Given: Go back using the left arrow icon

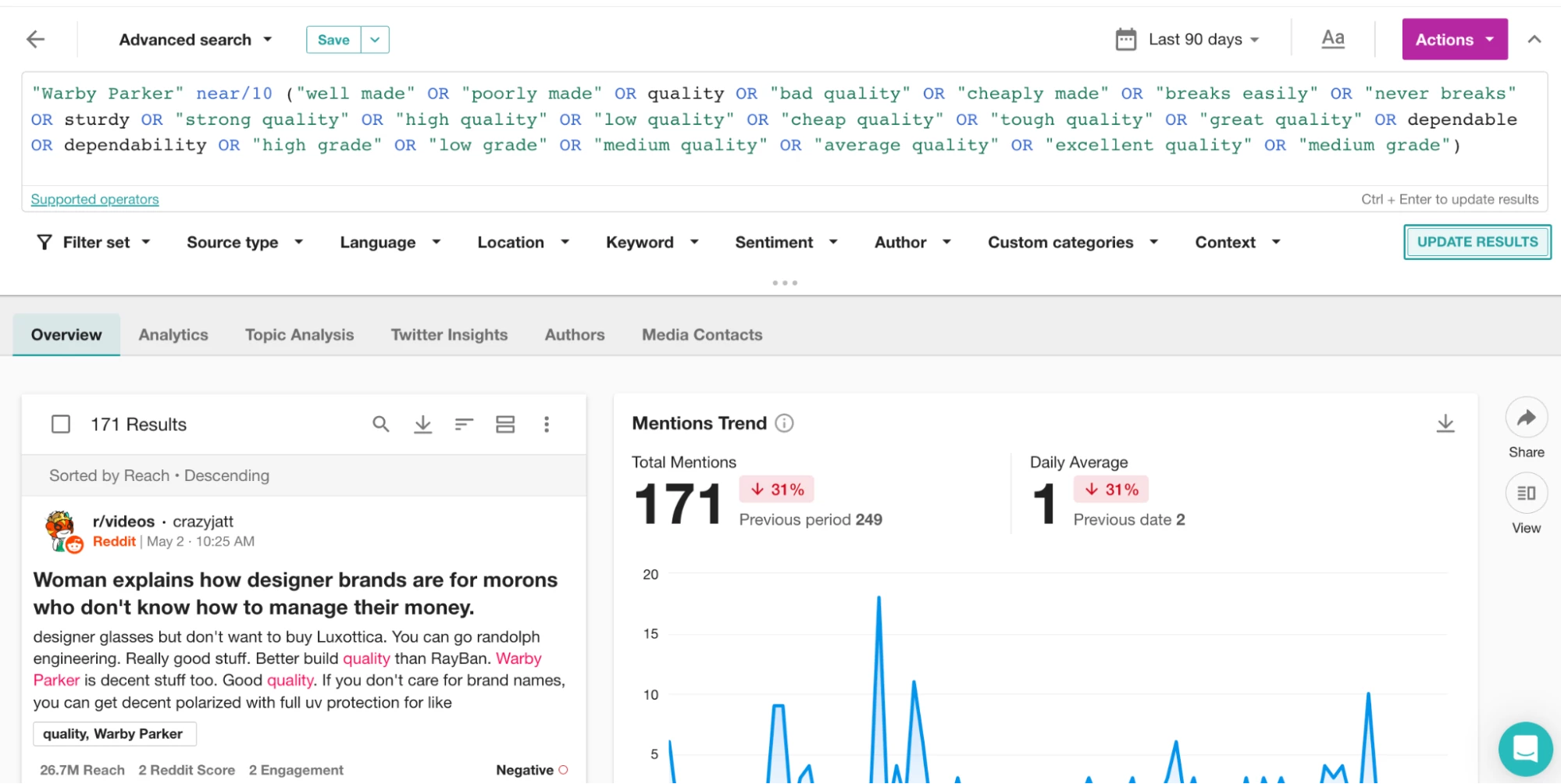Looking at the screenshot, I should (36, 39).
